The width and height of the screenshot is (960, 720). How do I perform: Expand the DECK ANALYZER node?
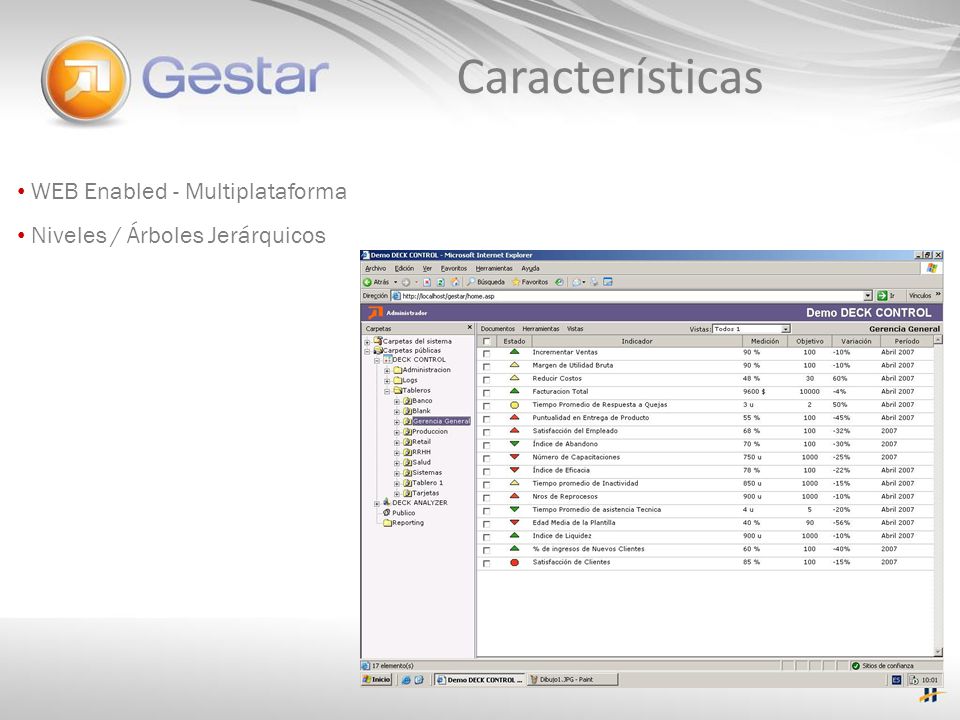coord(377,503)
